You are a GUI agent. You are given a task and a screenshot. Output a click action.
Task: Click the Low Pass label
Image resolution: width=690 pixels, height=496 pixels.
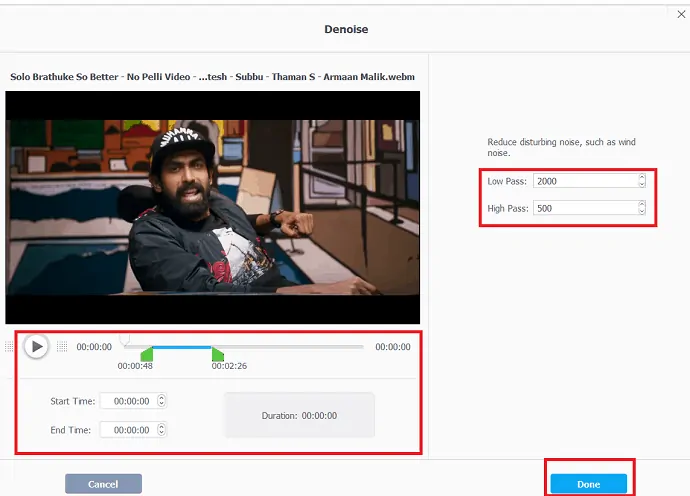coord(507,181)
